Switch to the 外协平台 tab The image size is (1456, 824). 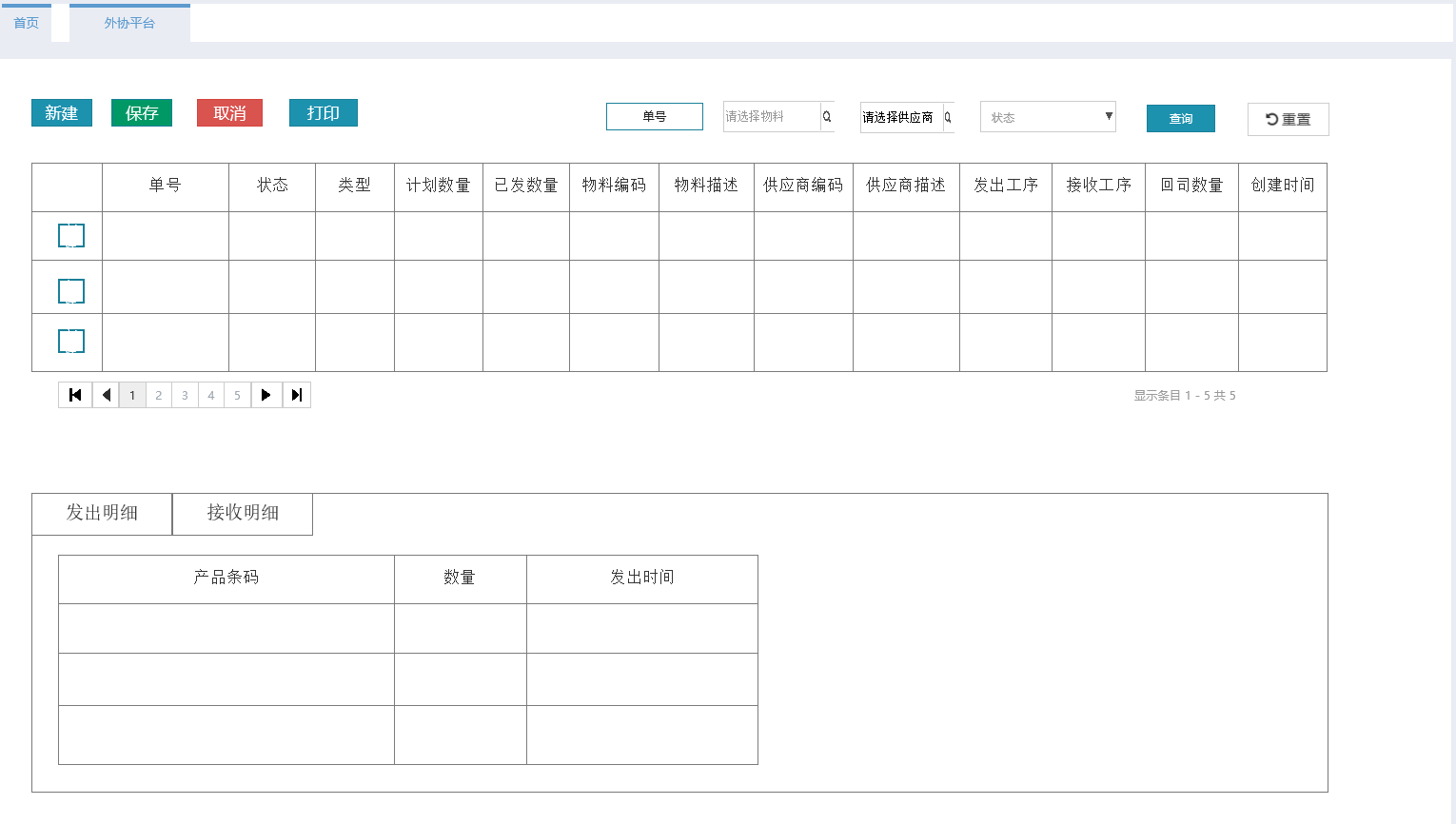(x=129, y=23)
